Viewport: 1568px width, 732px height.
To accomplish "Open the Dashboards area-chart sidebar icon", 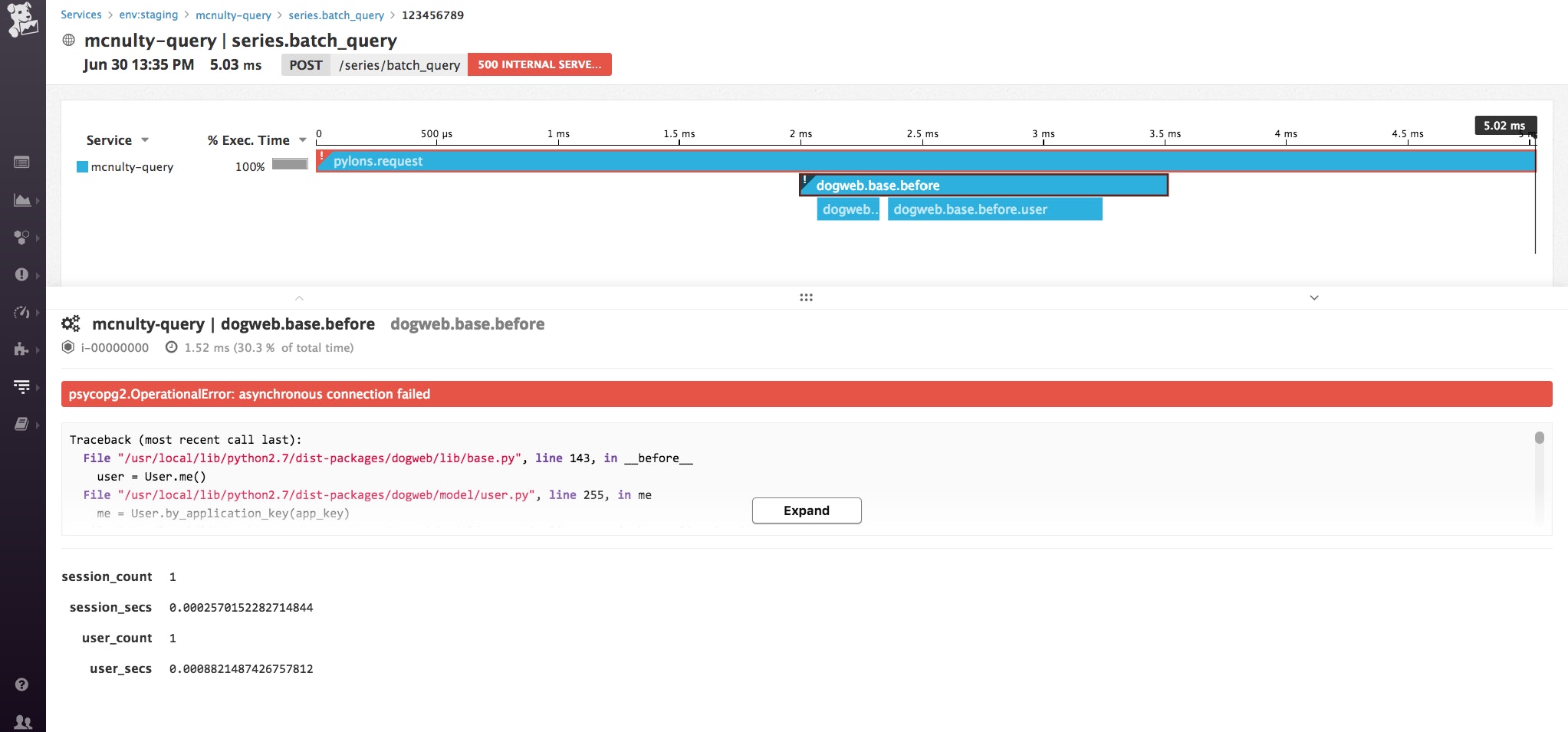I will [22, 201].
